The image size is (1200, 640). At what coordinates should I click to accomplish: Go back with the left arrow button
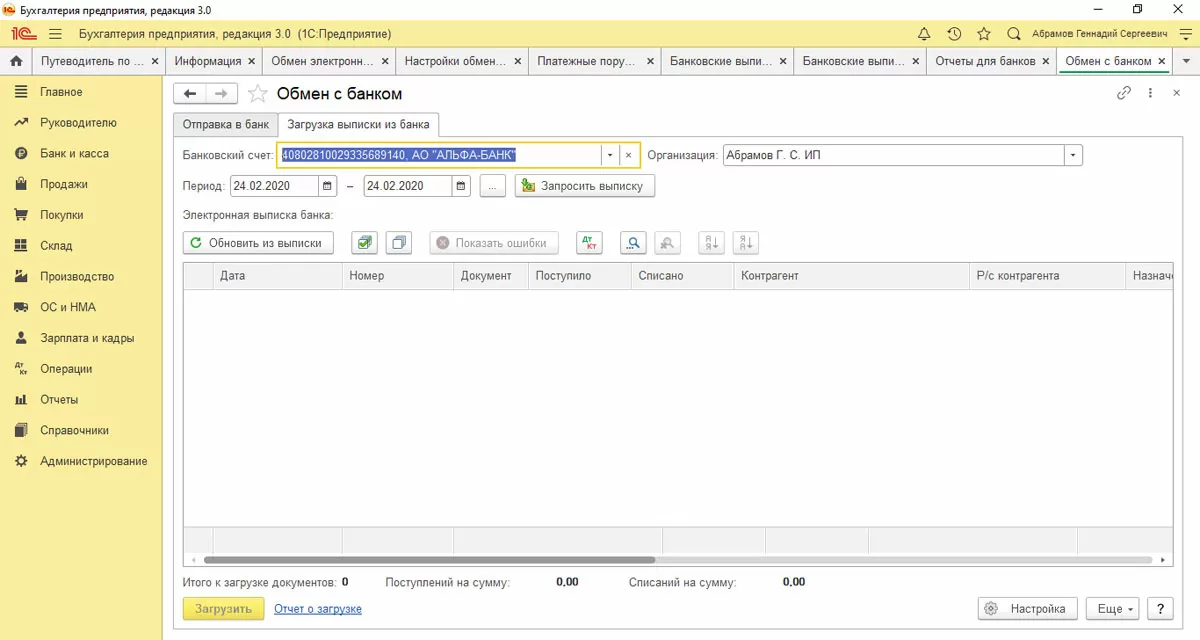(190, 94)
